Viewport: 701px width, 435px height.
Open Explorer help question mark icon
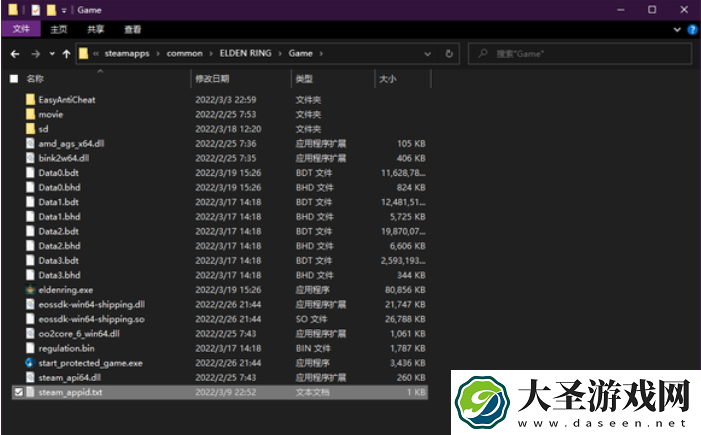(x=692, y=30)
